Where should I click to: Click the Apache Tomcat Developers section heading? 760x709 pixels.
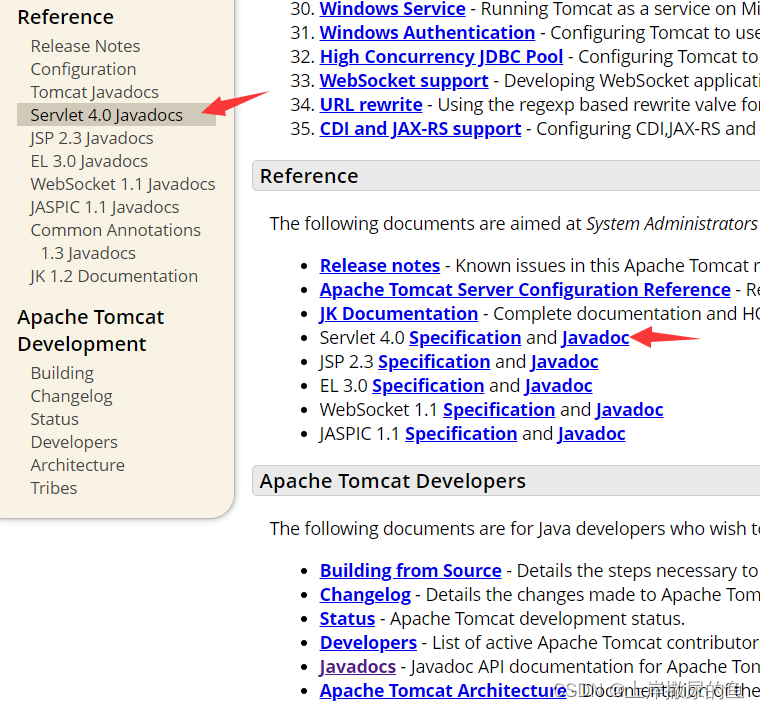pos(393,481)
